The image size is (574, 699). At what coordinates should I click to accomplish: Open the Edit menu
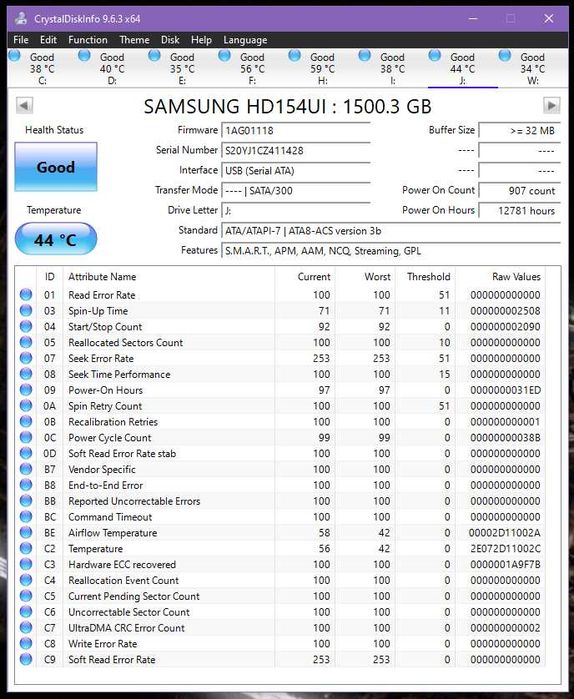tap(48, 40)
